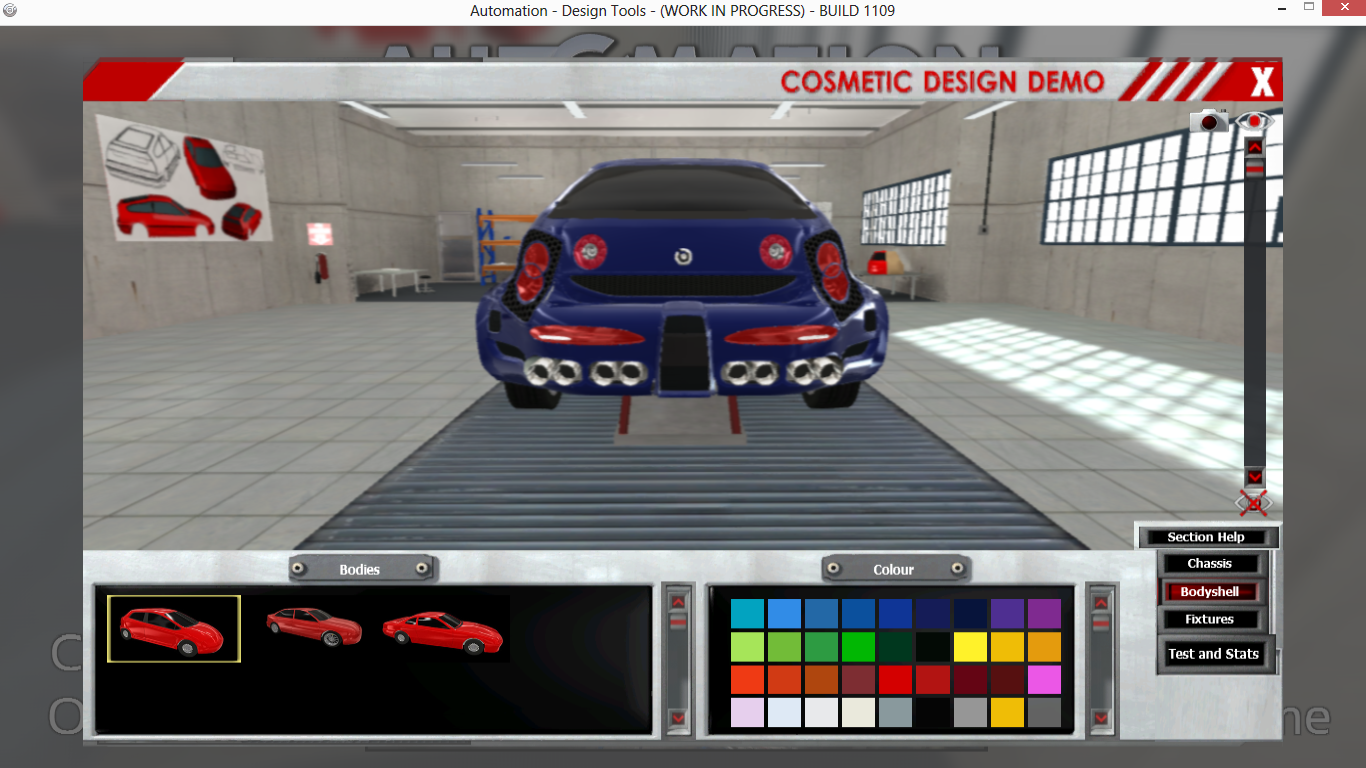Choose the light sky blue swatch
Screen dimensions: 1366x768
[x=784, y=614]
